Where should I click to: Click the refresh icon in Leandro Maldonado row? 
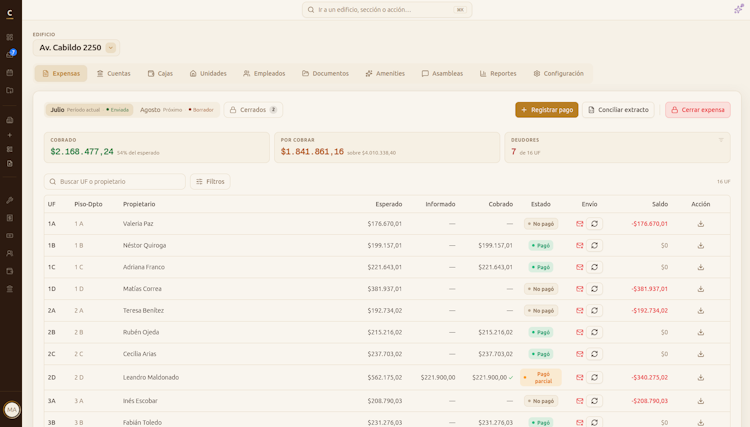(595, 377)
